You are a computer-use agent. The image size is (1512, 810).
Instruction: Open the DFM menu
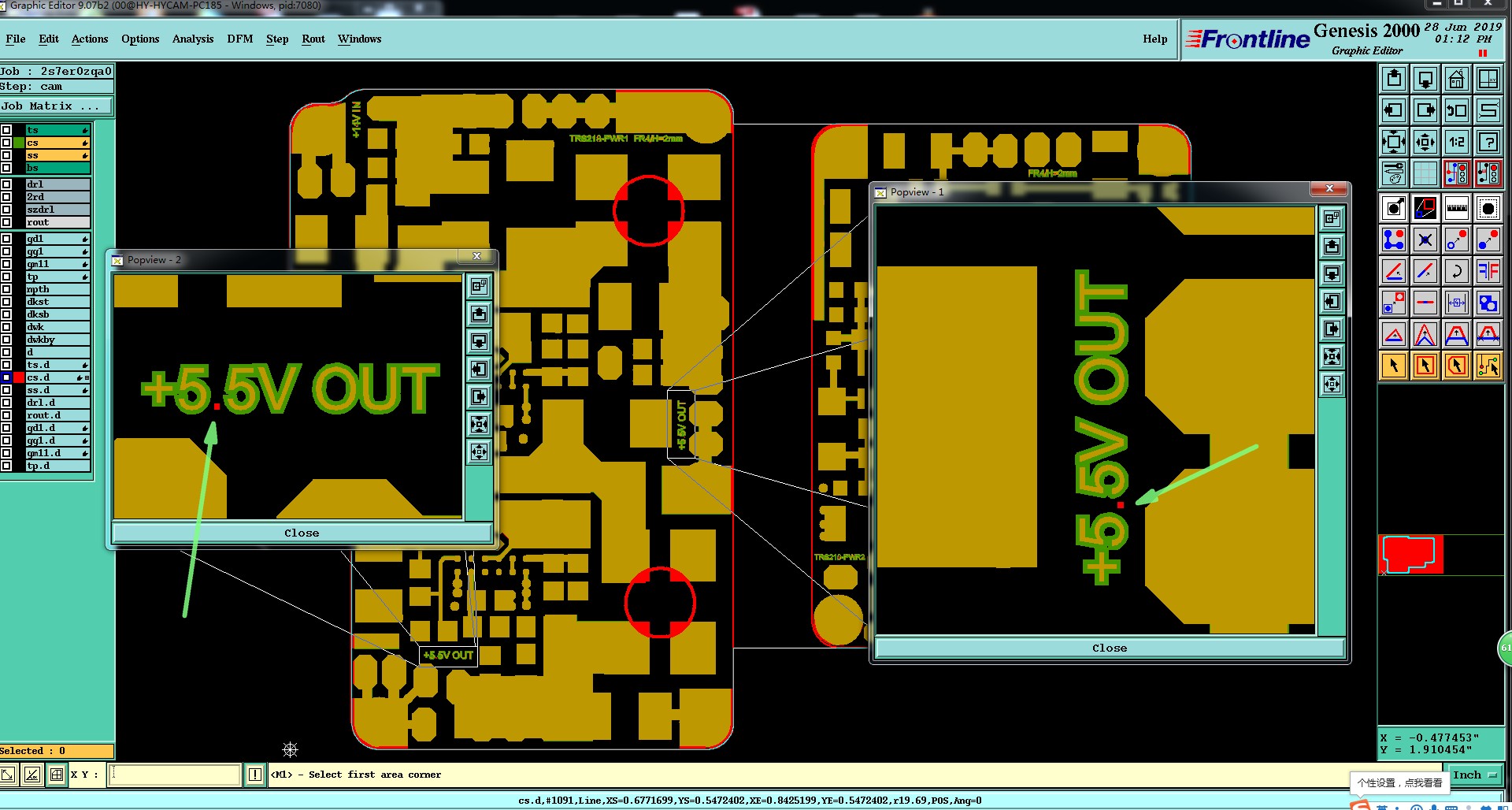(240, 39)
